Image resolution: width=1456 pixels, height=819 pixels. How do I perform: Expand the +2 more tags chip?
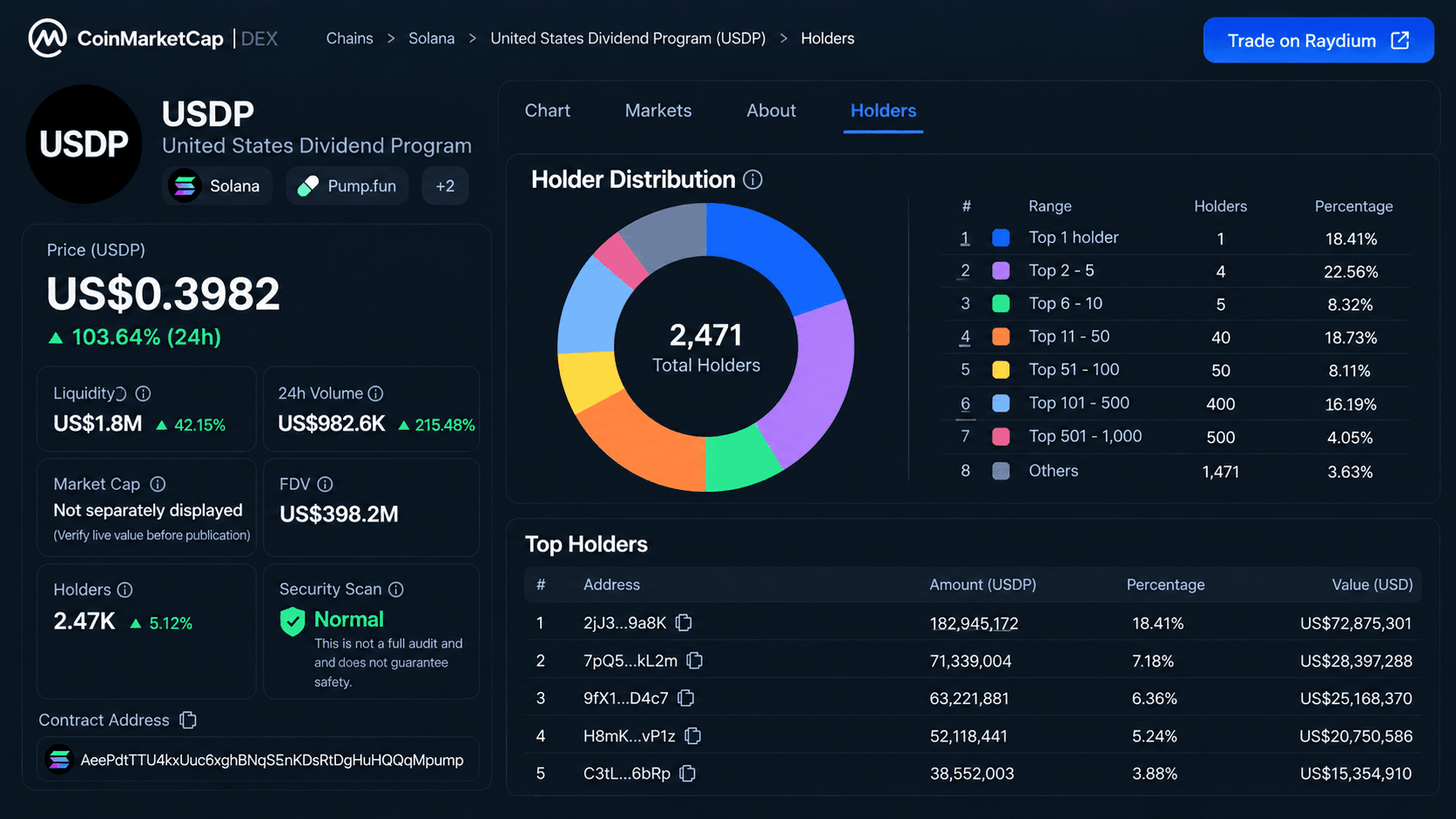pos(445,185)
